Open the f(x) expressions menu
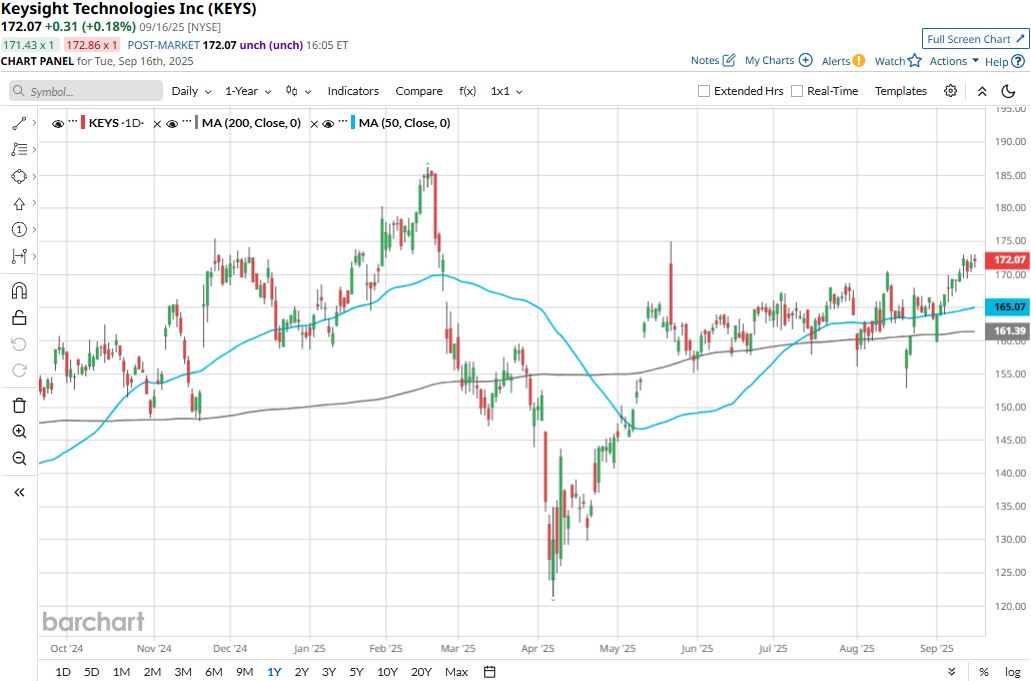1031x681 pixels. [468, 91]
